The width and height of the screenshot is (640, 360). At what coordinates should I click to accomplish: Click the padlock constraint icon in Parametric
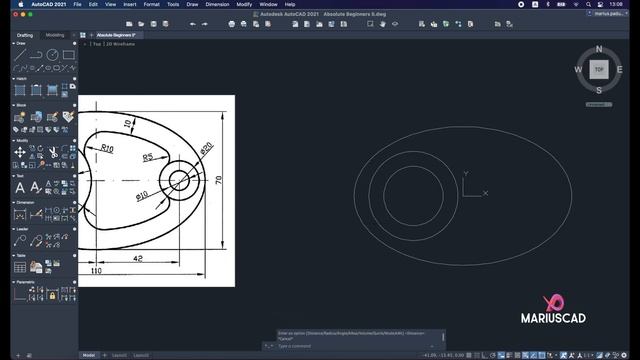pos(52,296)
